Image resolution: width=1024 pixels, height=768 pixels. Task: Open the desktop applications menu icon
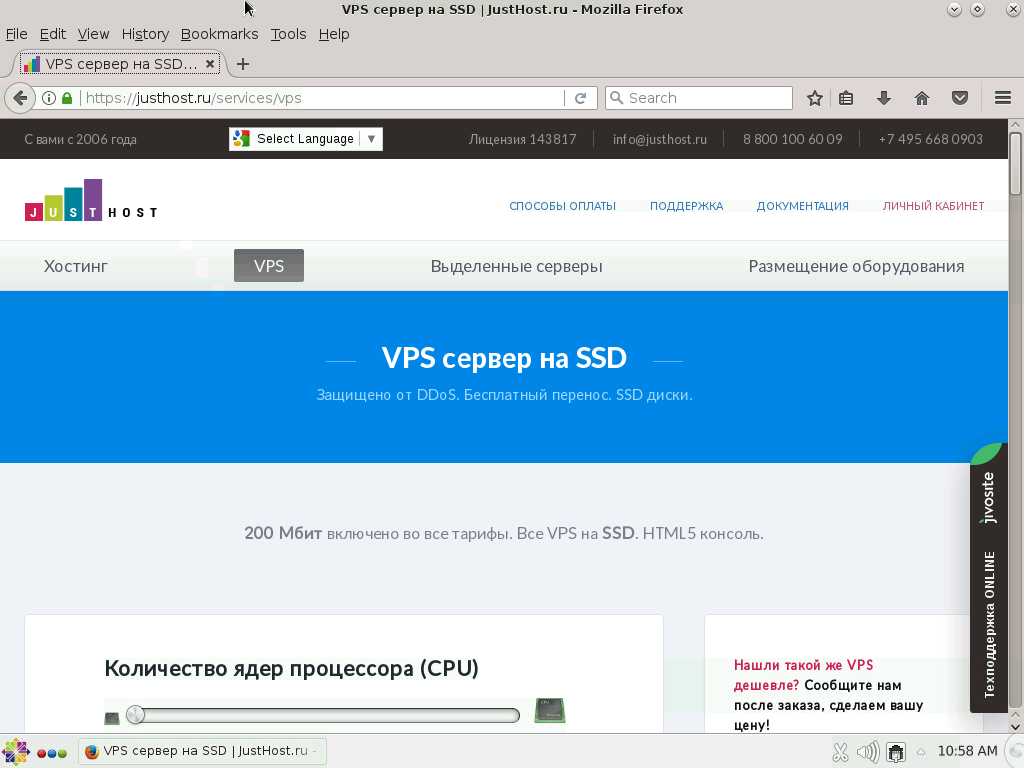(16, 752)
